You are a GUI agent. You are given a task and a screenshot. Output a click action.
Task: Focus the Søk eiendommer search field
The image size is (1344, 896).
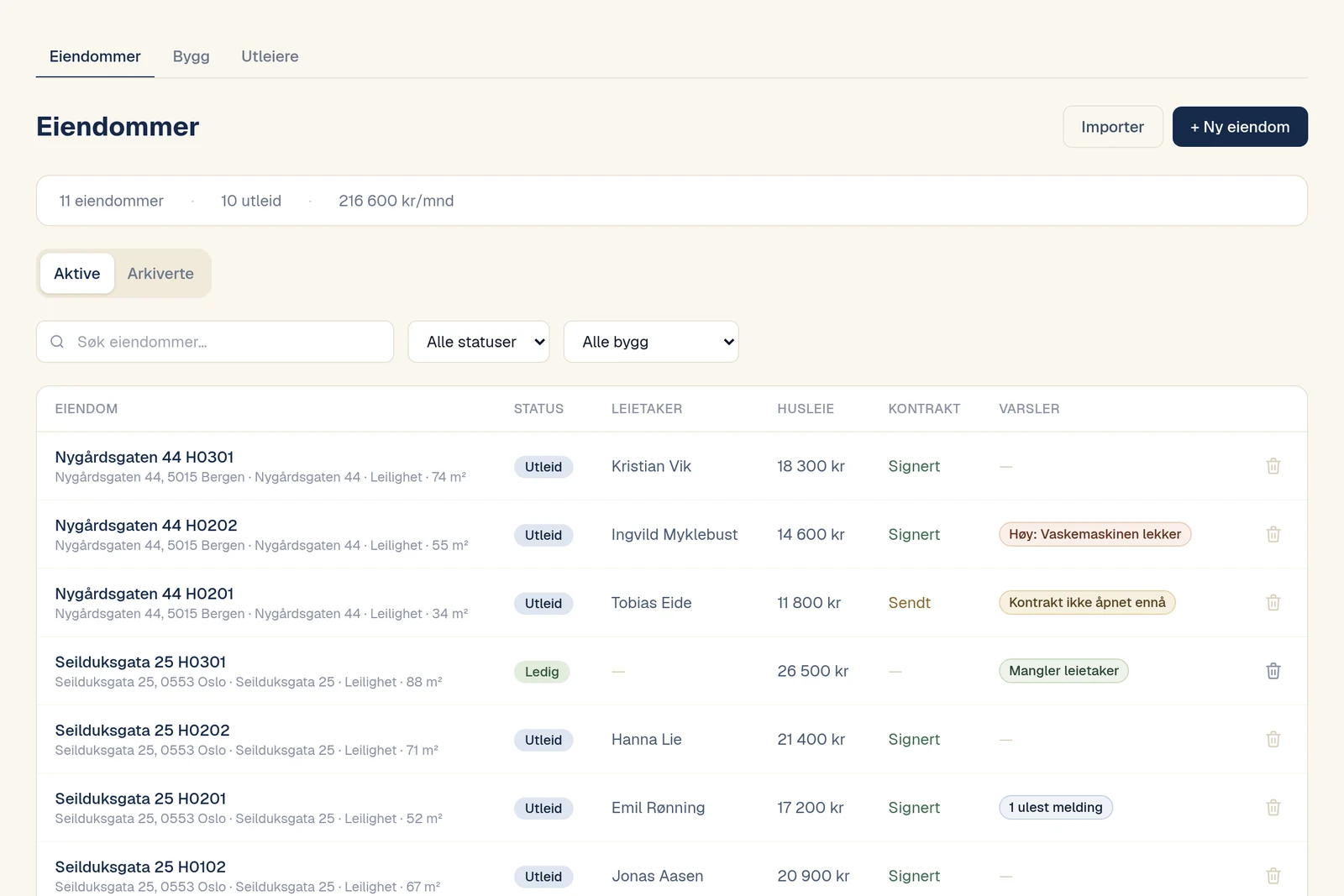coord(215,342)
